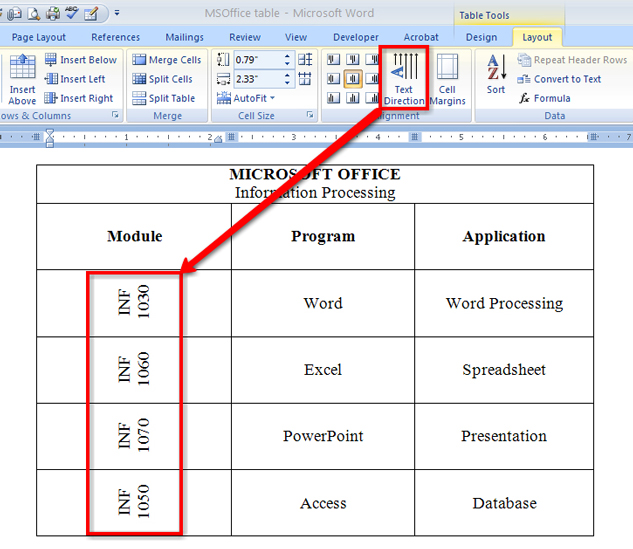Toggle Align Center Right cell alignment
The image size is (633, 549).
click(x=372, y=79)
